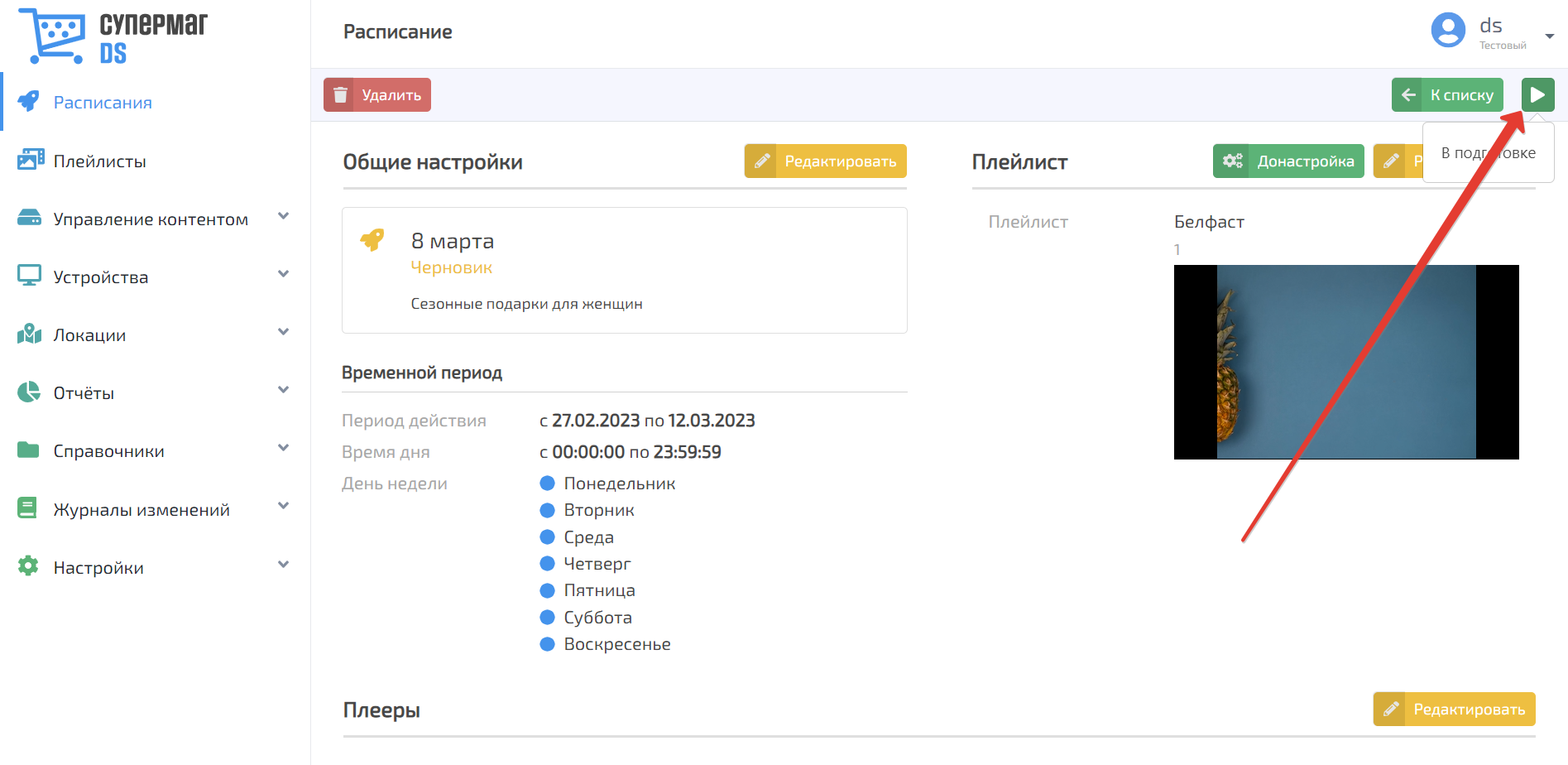Screen dimensions: 1568x765
Task: Expand the Журналы изменений menu chevron
Action: point(283,506)
